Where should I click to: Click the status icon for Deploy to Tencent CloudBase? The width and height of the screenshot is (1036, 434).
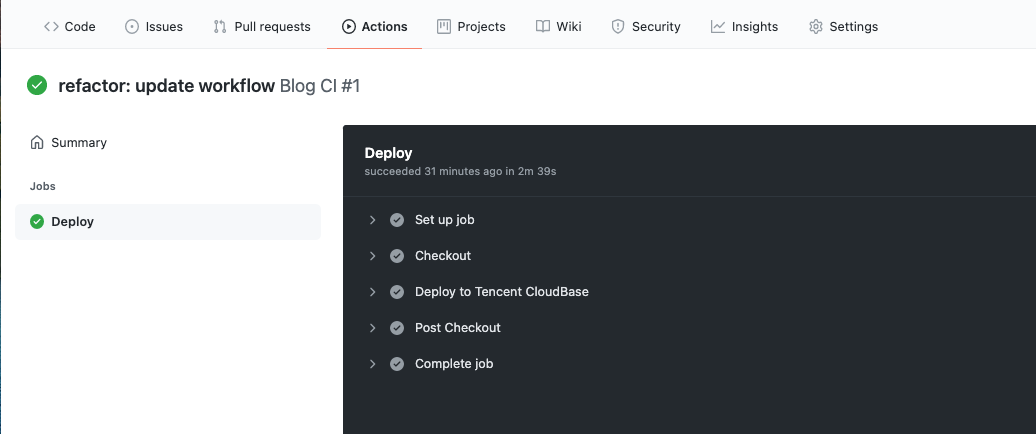tap(397, 292)
